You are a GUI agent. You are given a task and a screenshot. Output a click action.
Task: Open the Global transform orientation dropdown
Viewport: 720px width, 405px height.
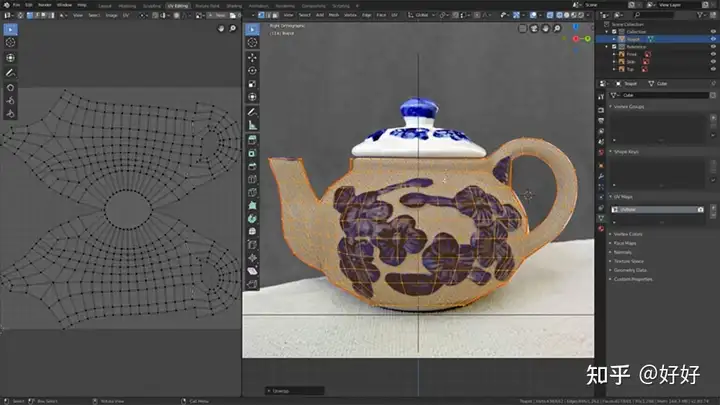422,15
